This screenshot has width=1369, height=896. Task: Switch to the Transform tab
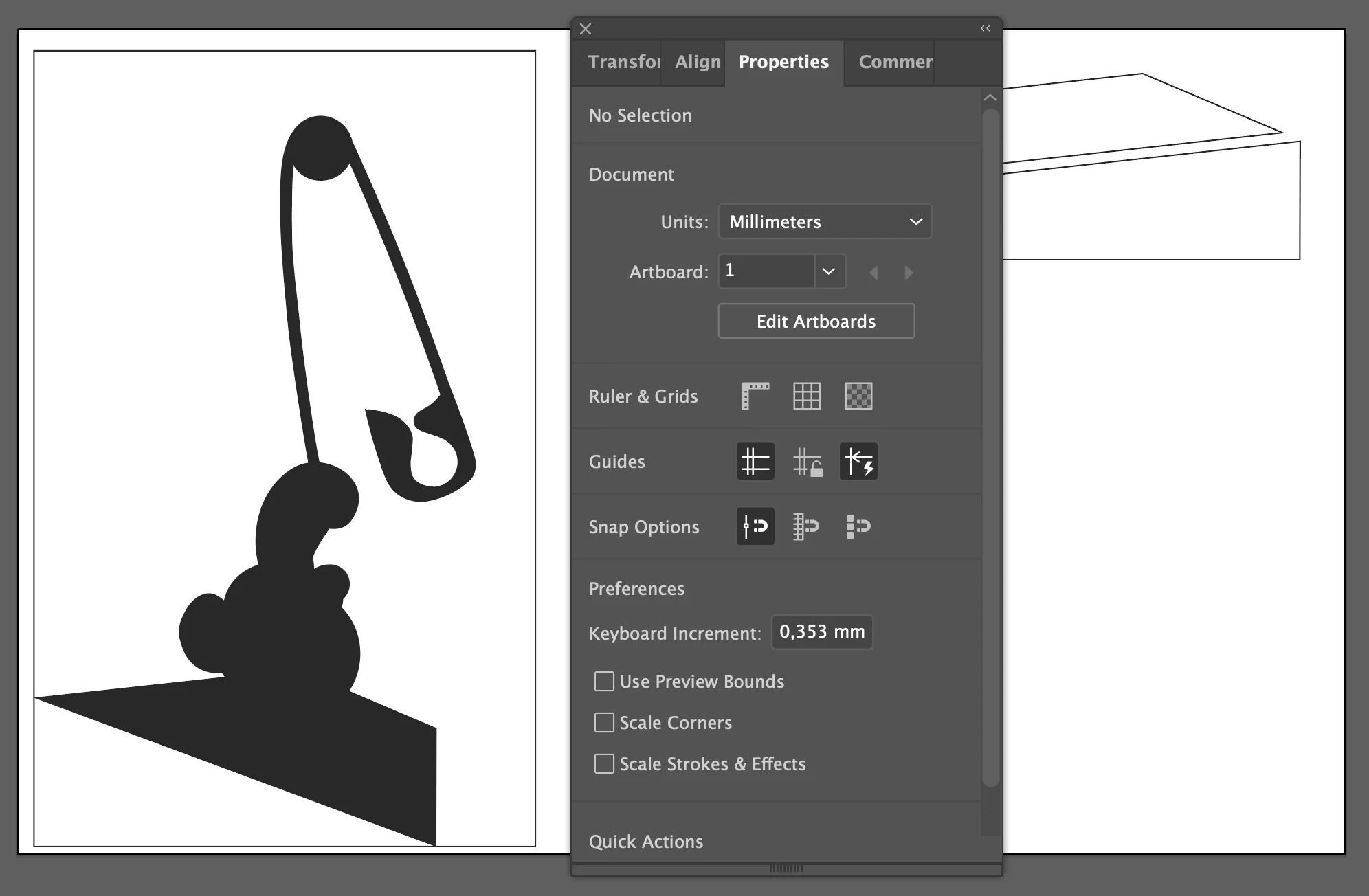tap(622, 62)
